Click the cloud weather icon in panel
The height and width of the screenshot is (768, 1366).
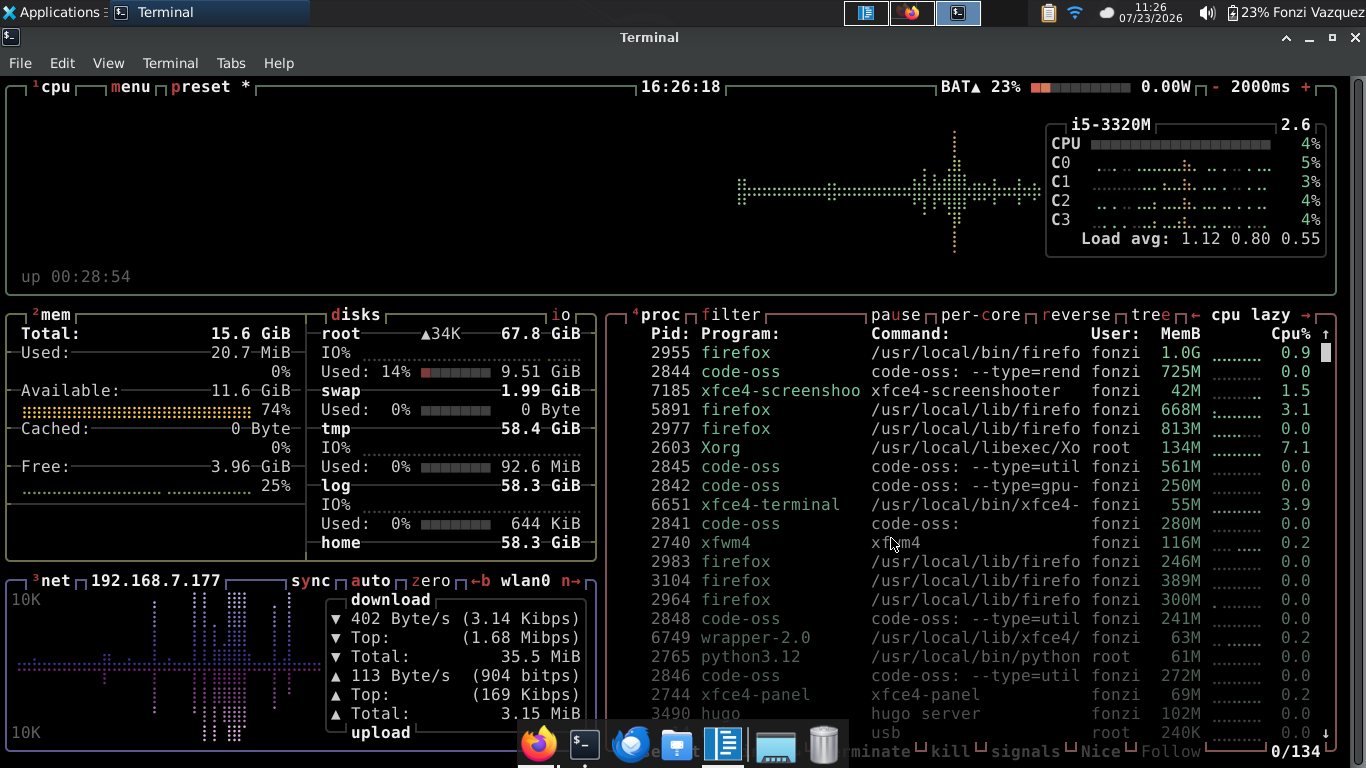click(1106, 13)
